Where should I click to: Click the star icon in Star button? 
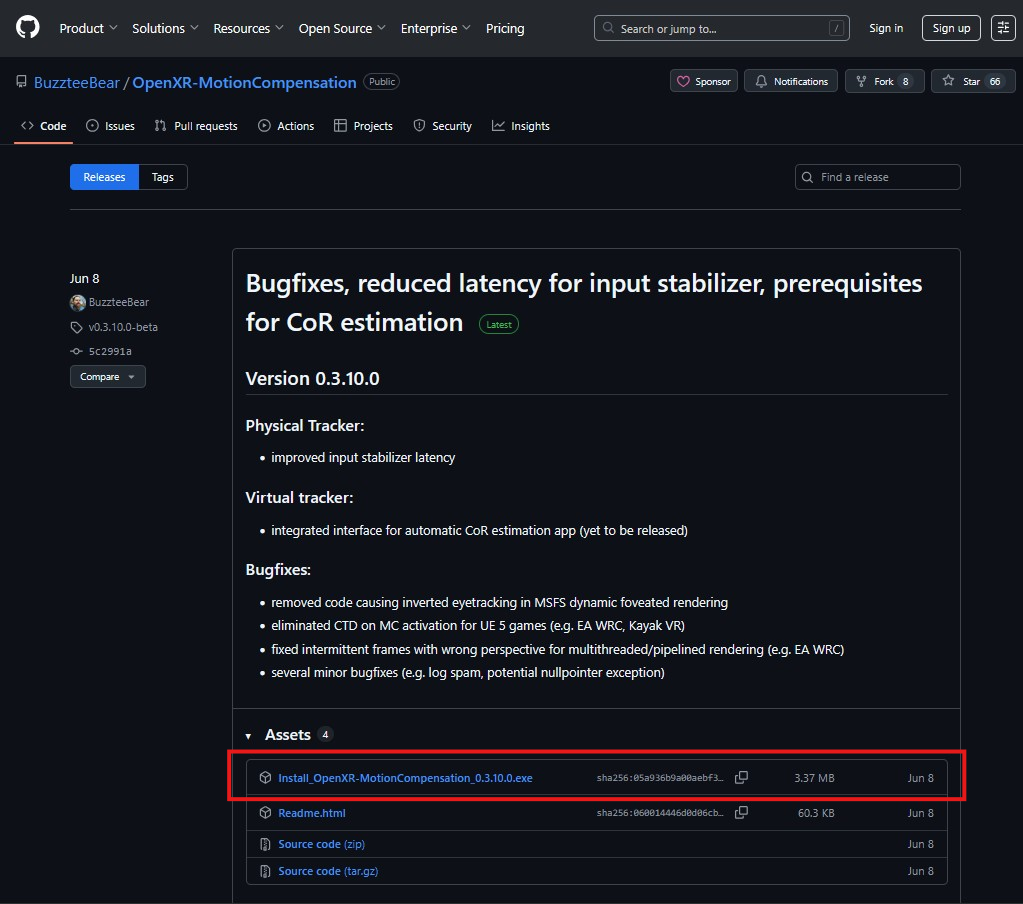point(948,80)
